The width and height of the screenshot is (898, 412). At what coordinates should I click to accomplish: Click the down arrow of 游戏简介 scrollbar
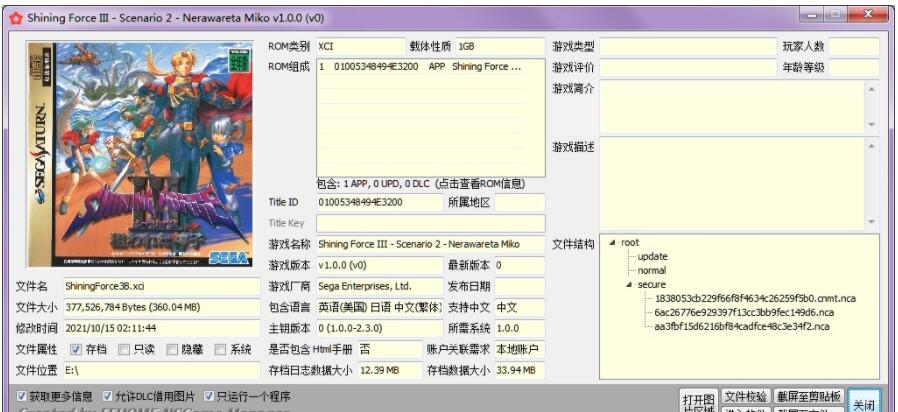[x=872, y=124]
